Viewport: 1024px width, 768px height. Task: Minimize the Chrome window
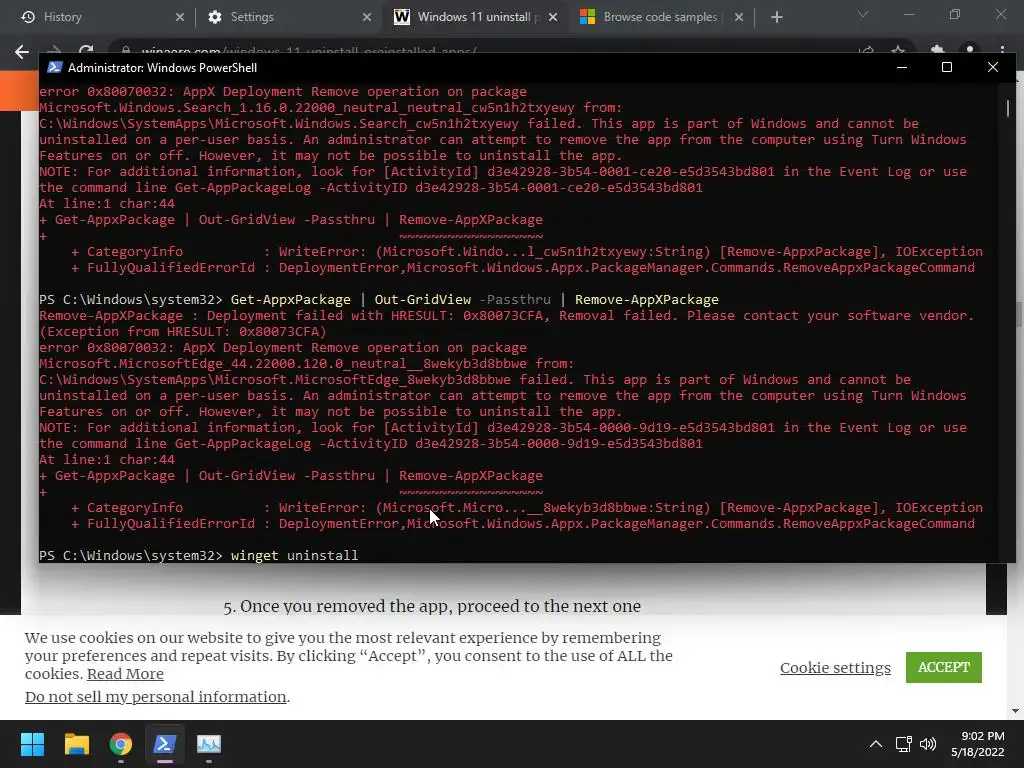(908, 14)
